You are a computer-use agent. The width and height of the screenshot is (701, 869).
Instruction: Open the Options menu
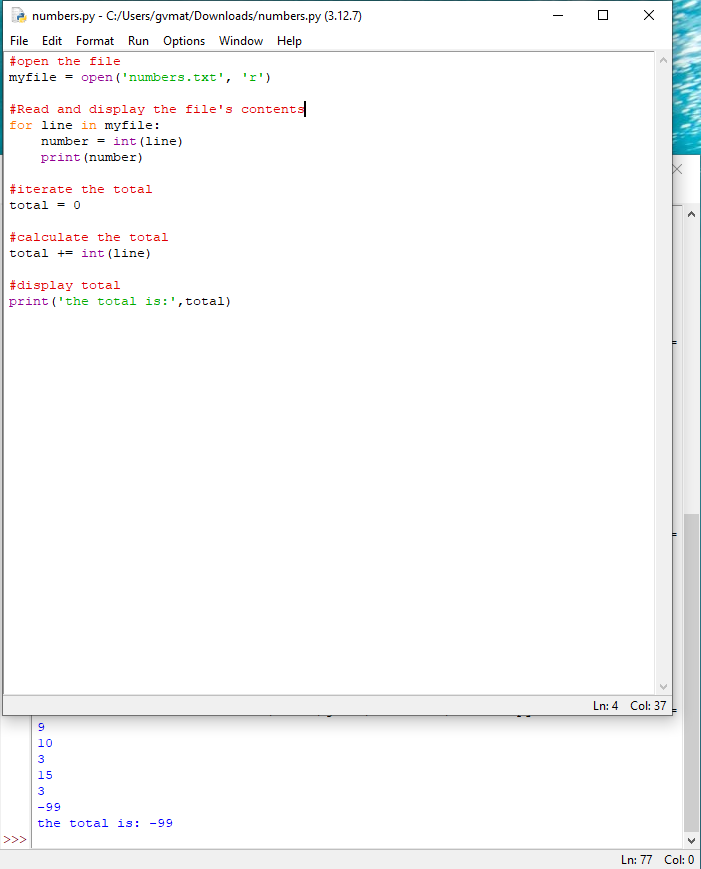184,41
